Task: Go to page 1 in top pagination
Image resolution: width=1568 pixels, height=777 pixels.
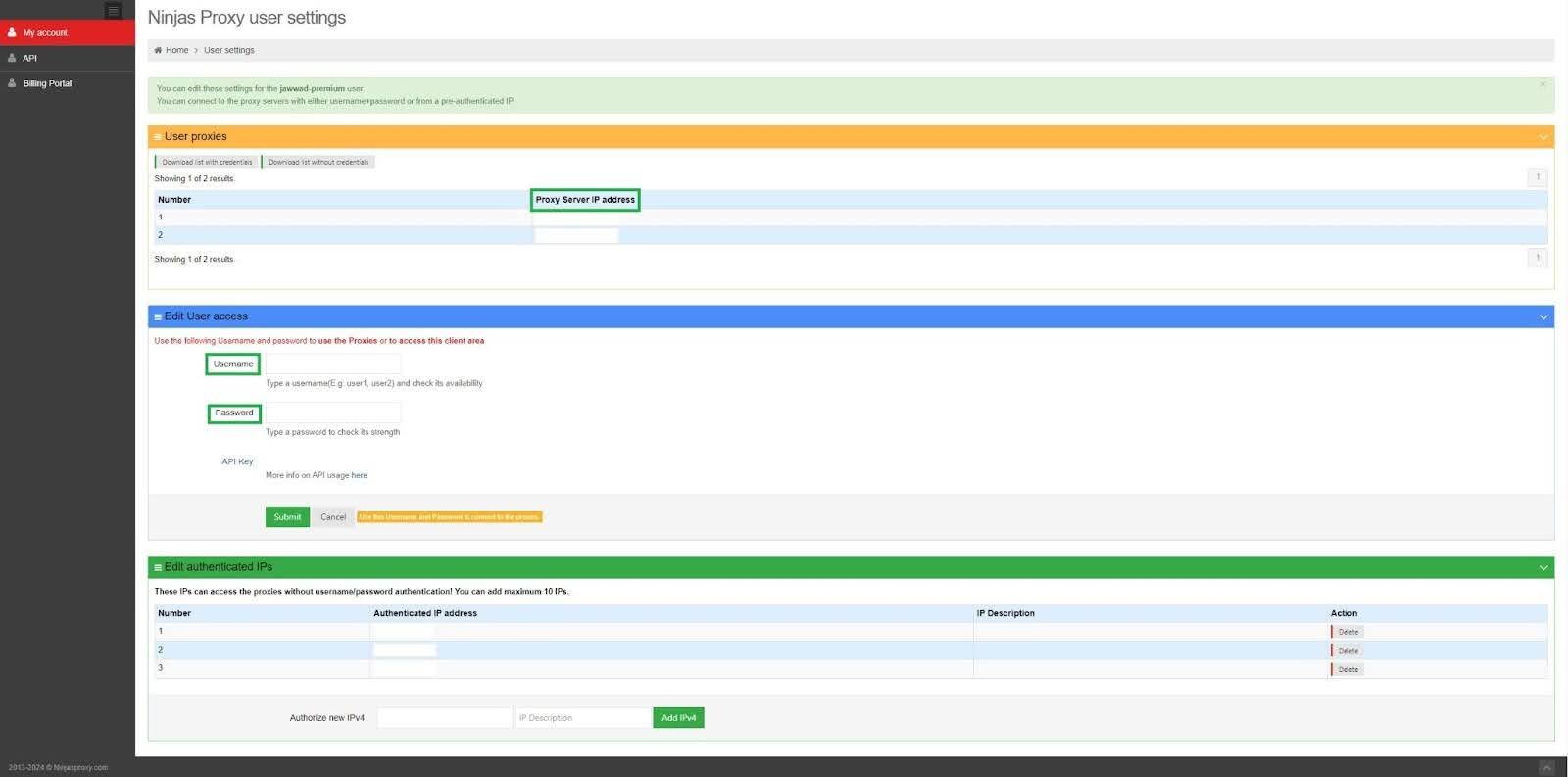Action: pyautogui.click(x=1537, y=177)
